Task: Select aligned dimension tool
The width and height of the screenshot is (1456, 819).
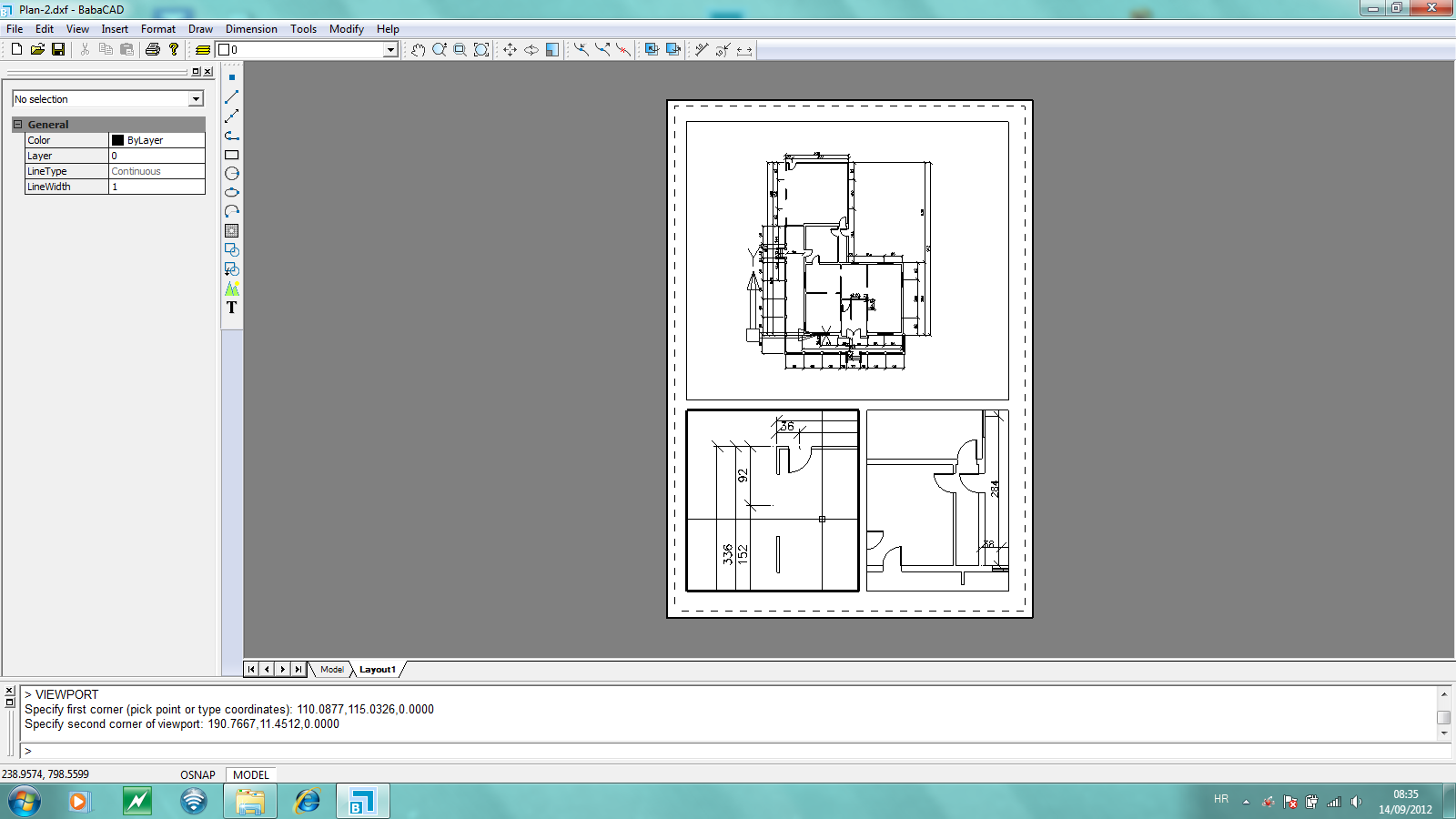Action: pyautogui.click(x=702, y=49)
